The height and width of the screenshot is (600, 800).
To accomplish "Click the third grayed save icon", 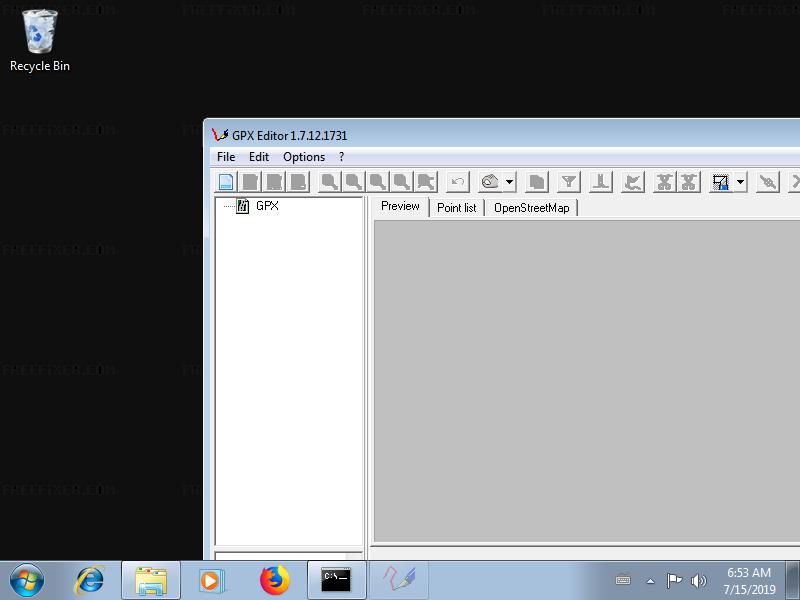I will (x=298, y=182).
